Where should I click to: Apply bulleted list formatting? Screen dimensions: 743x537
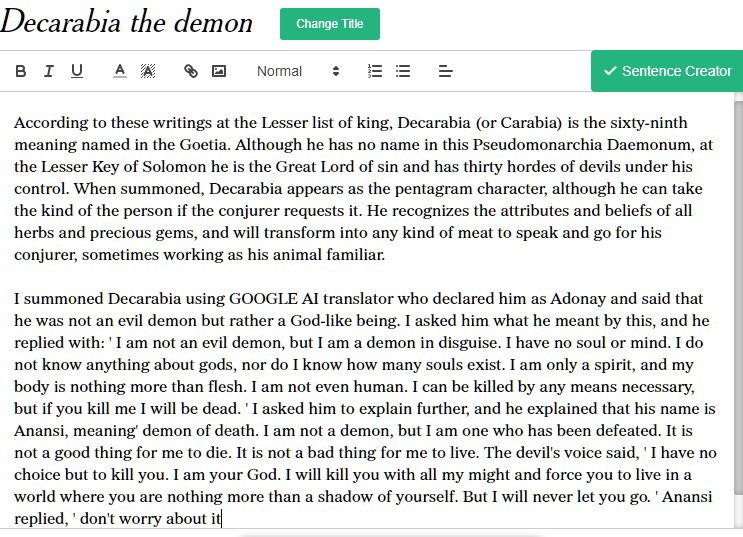point(403,71)
